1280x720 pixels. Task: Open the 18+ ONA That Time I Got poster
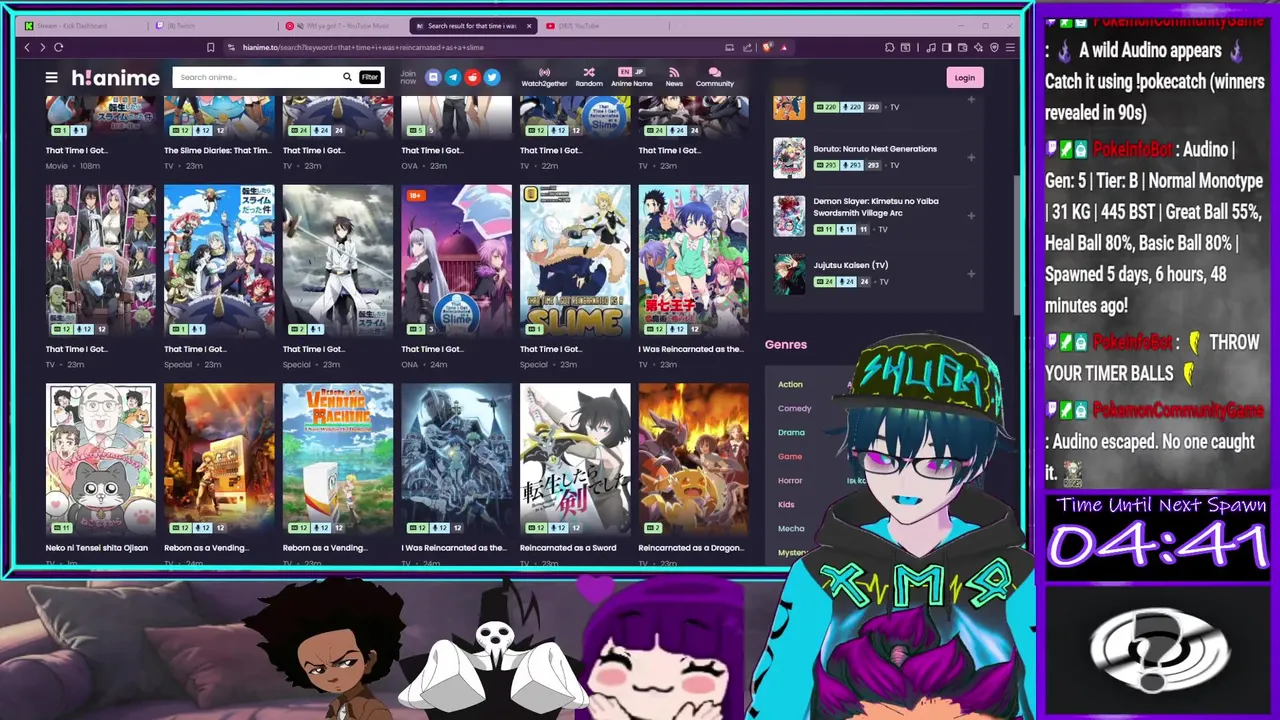[456, 260]
